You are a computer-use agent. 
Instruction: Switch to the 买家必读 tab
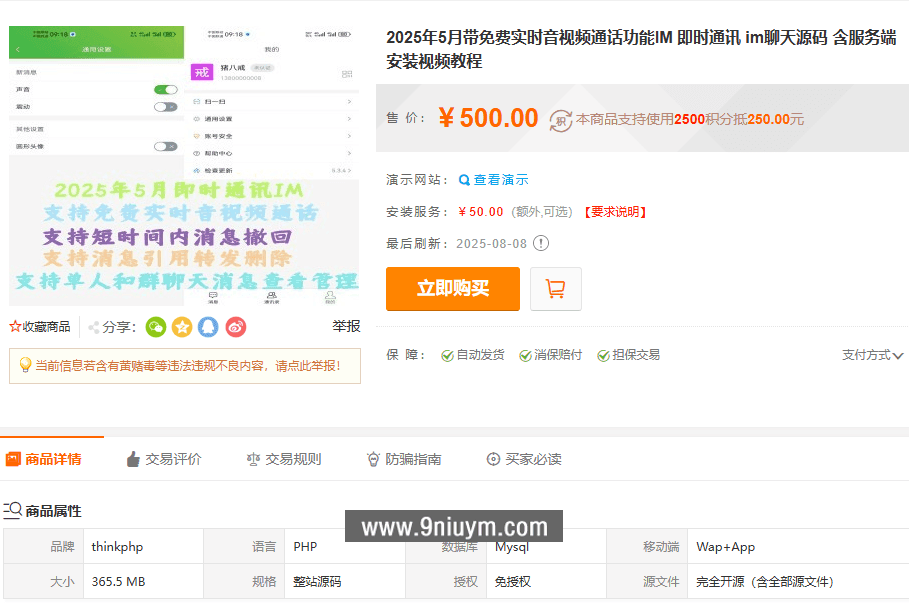tap(534, 459)
